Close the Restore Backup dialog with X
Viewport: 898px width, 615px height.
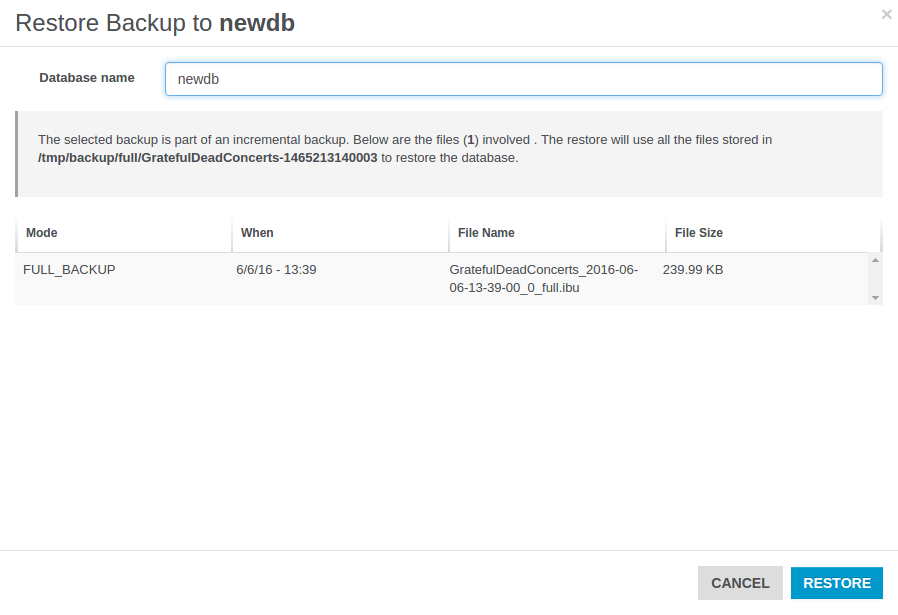click(886, 14)
